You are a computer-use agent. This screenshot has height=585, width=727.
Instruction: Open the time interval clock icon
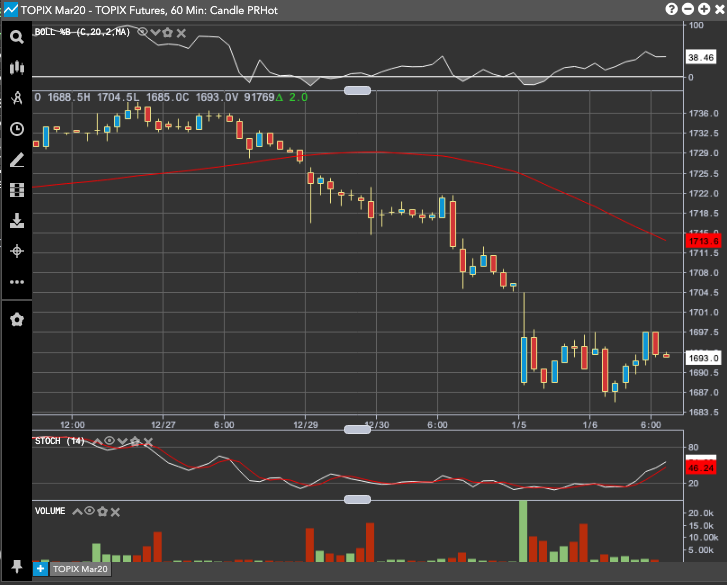point(17,129)
